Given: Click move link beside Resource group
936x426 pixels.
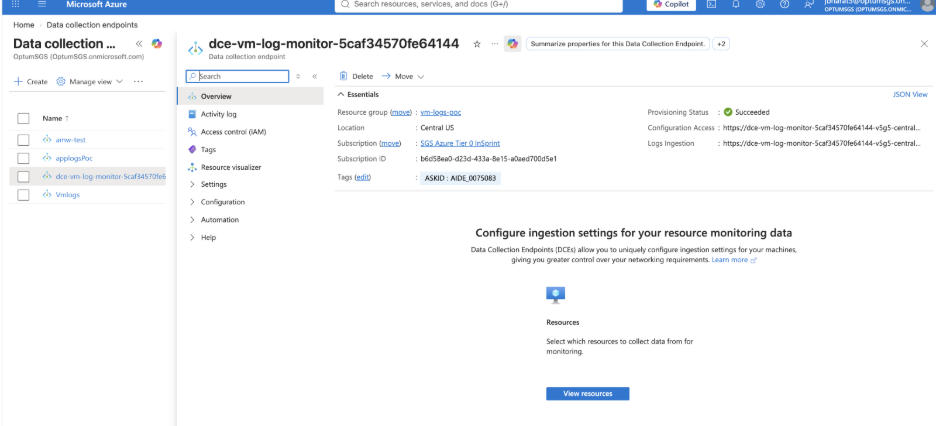Looking at the screenshot, I should [401, 112].
